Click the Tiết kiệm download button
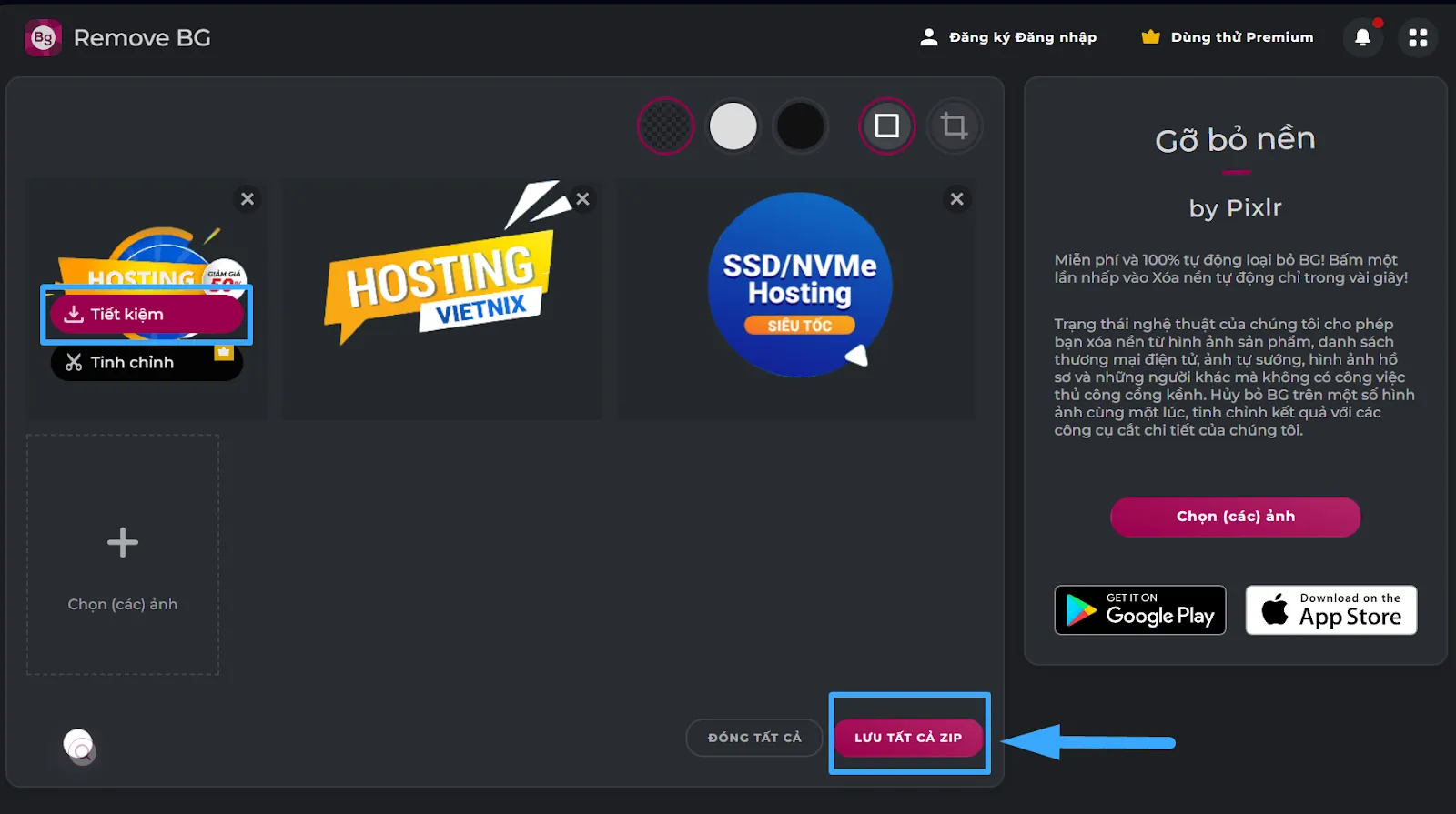The height and width of the screenshot is (814, 1456). coord(147,315)
